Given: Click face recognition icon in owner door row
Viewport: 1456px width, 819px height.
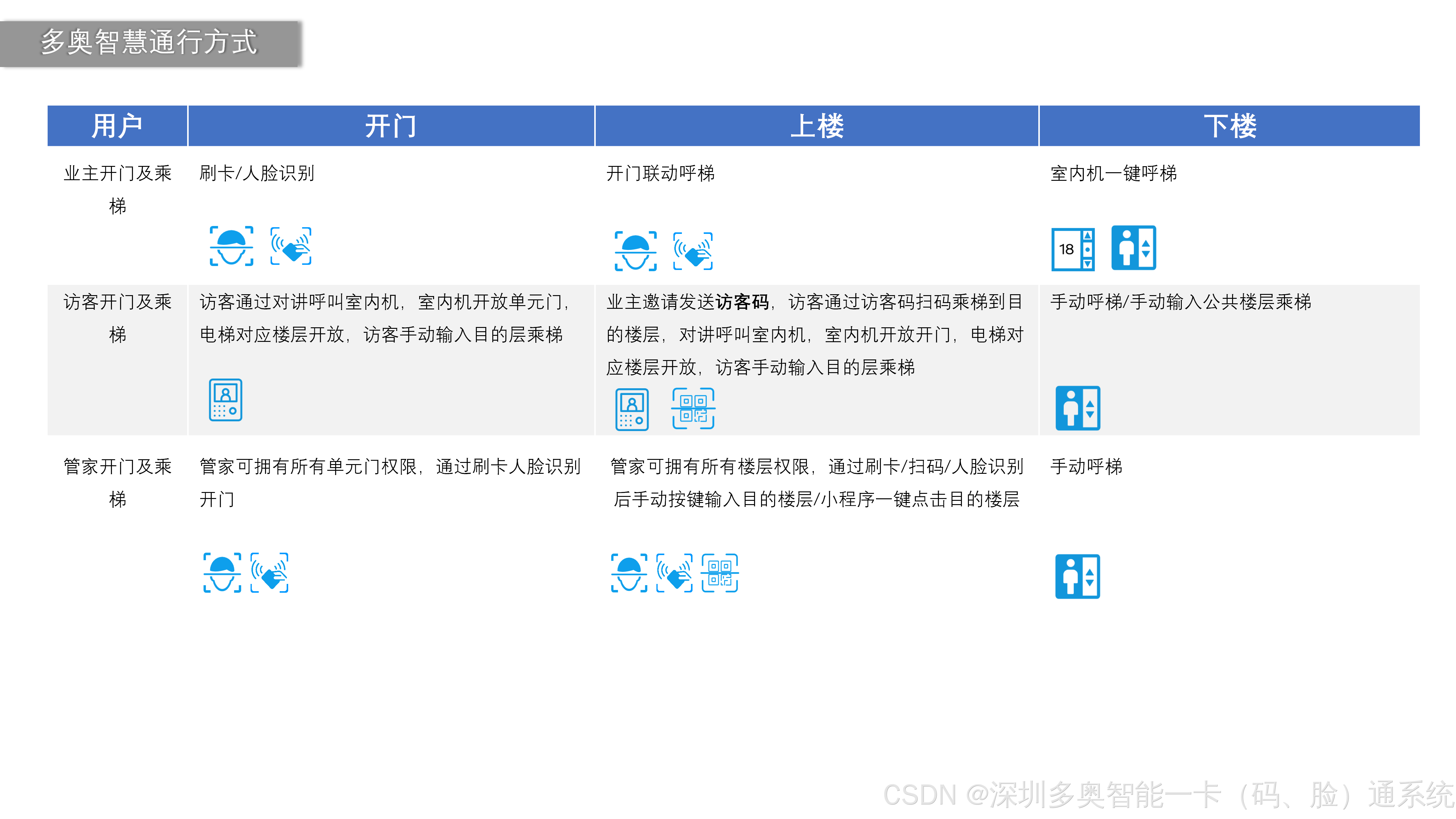Looking at the screenshot, I should click(231, 246).
